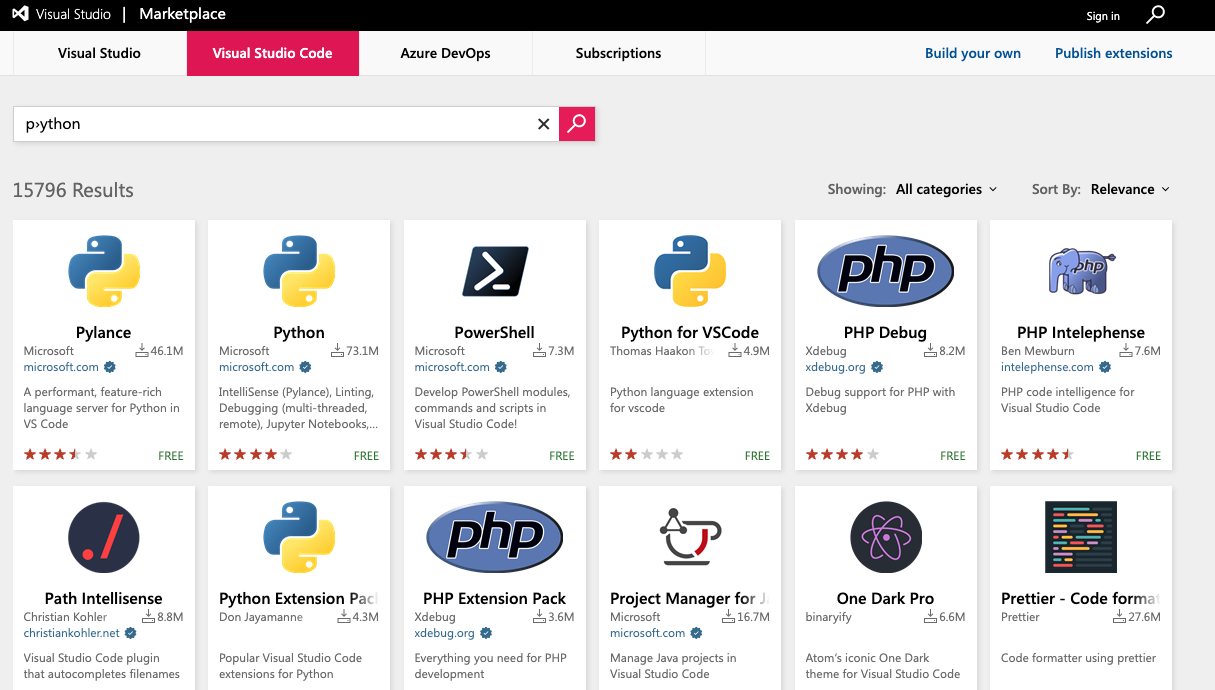This screenshot has width=1215, height=690.
Task: Click the PHP Intelephense elephant logo
Action: [1081, 271]
